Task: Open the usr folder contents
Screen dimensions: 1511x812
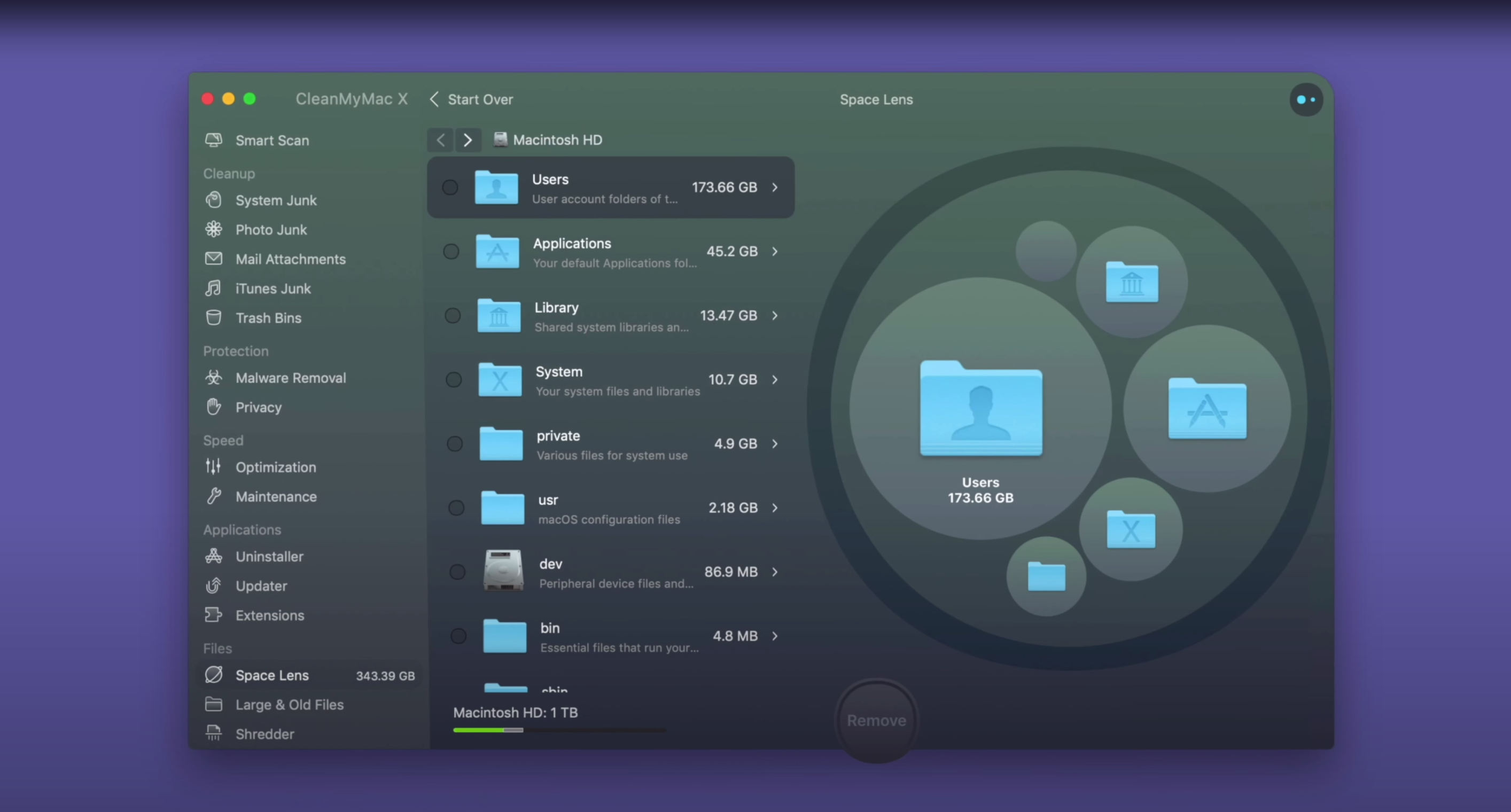Action: click(775, 507)
